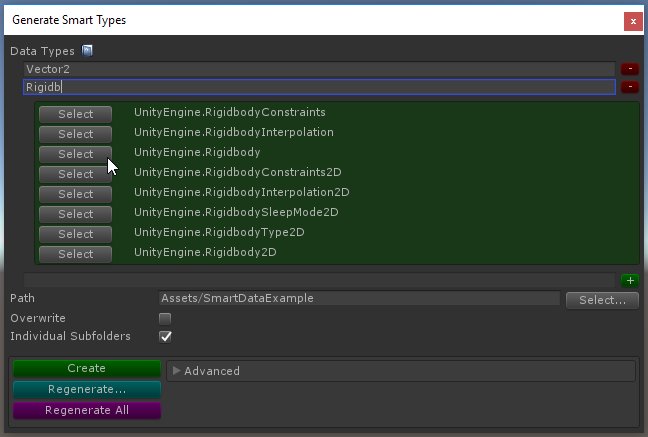Select UnityEngine.RigidbodyType2D type
Screen dimensions: 648x437
tap(76, 234)
